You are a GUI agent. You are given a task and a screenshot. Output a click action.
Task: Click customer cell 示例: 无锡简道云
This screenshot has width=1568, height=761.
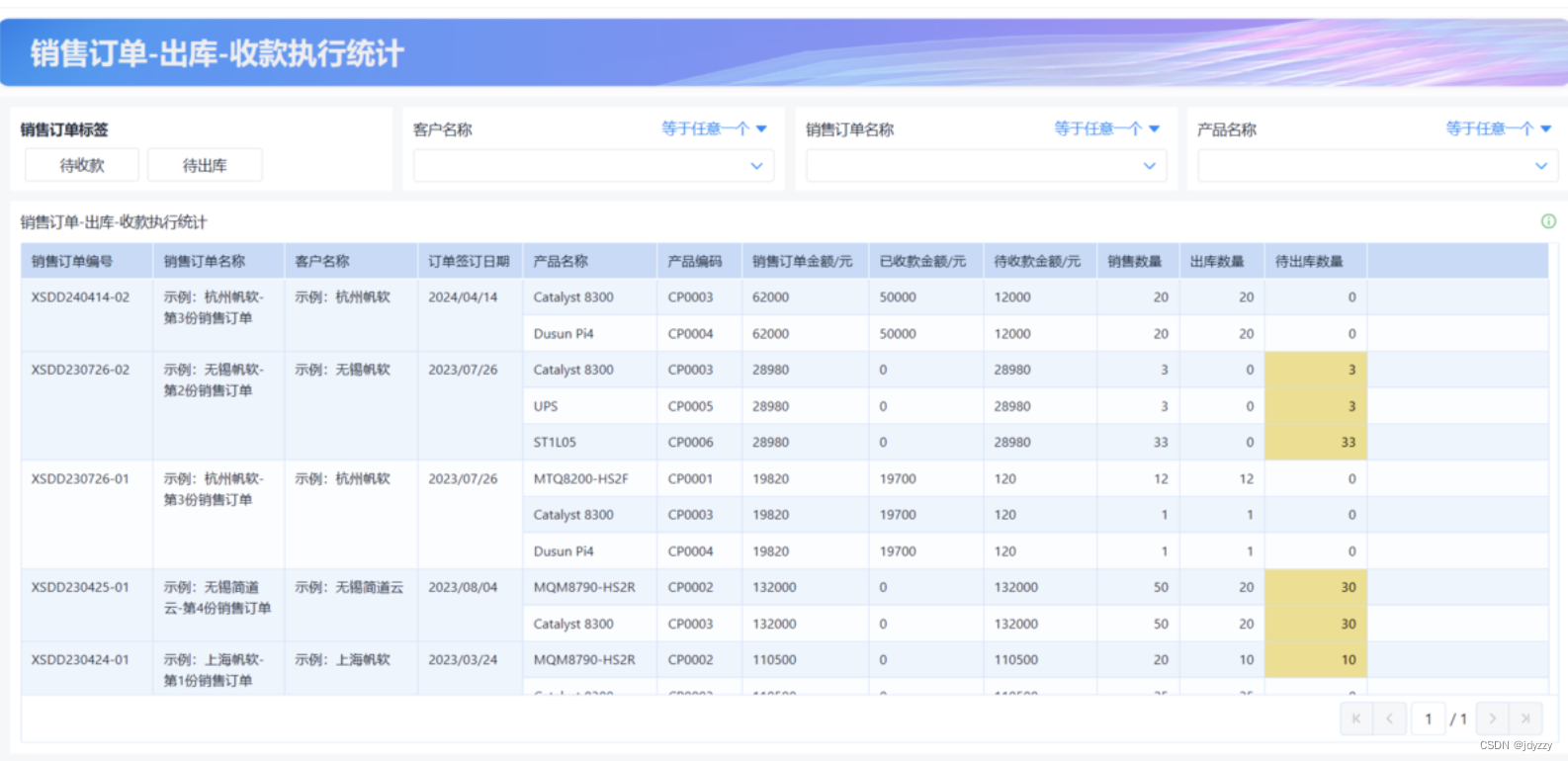[x=349, y=587]
